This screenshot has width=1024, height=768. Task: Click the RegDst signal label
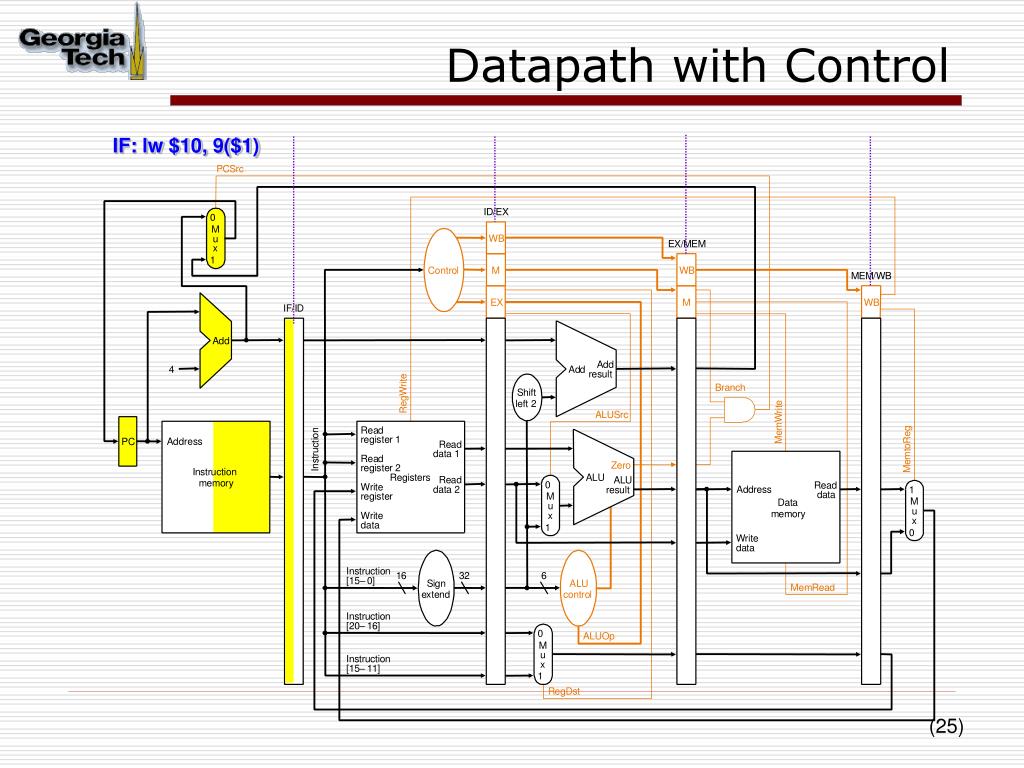[564, 691]
